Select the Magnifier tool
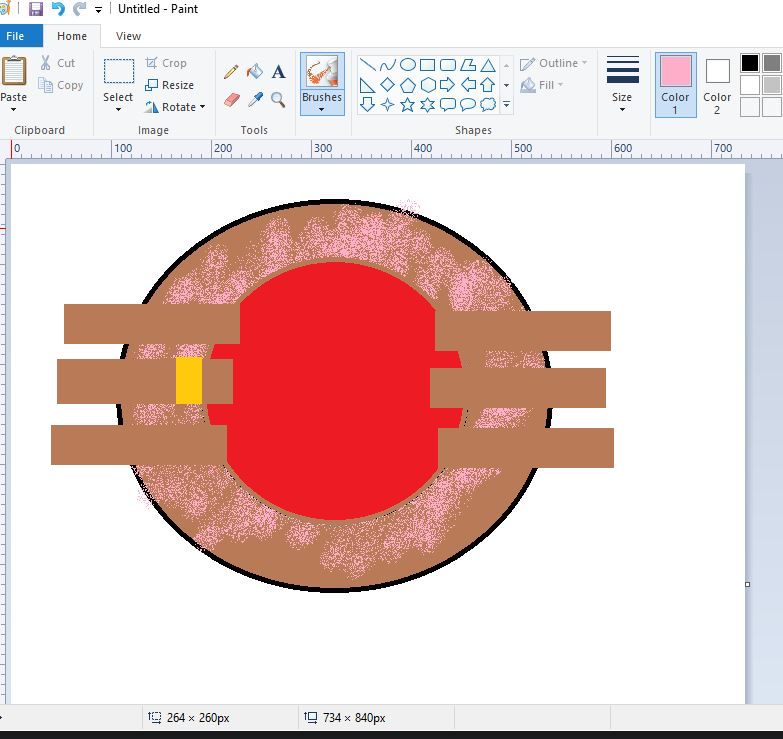This screenshot has width=783, height=739. click(279, 100)
